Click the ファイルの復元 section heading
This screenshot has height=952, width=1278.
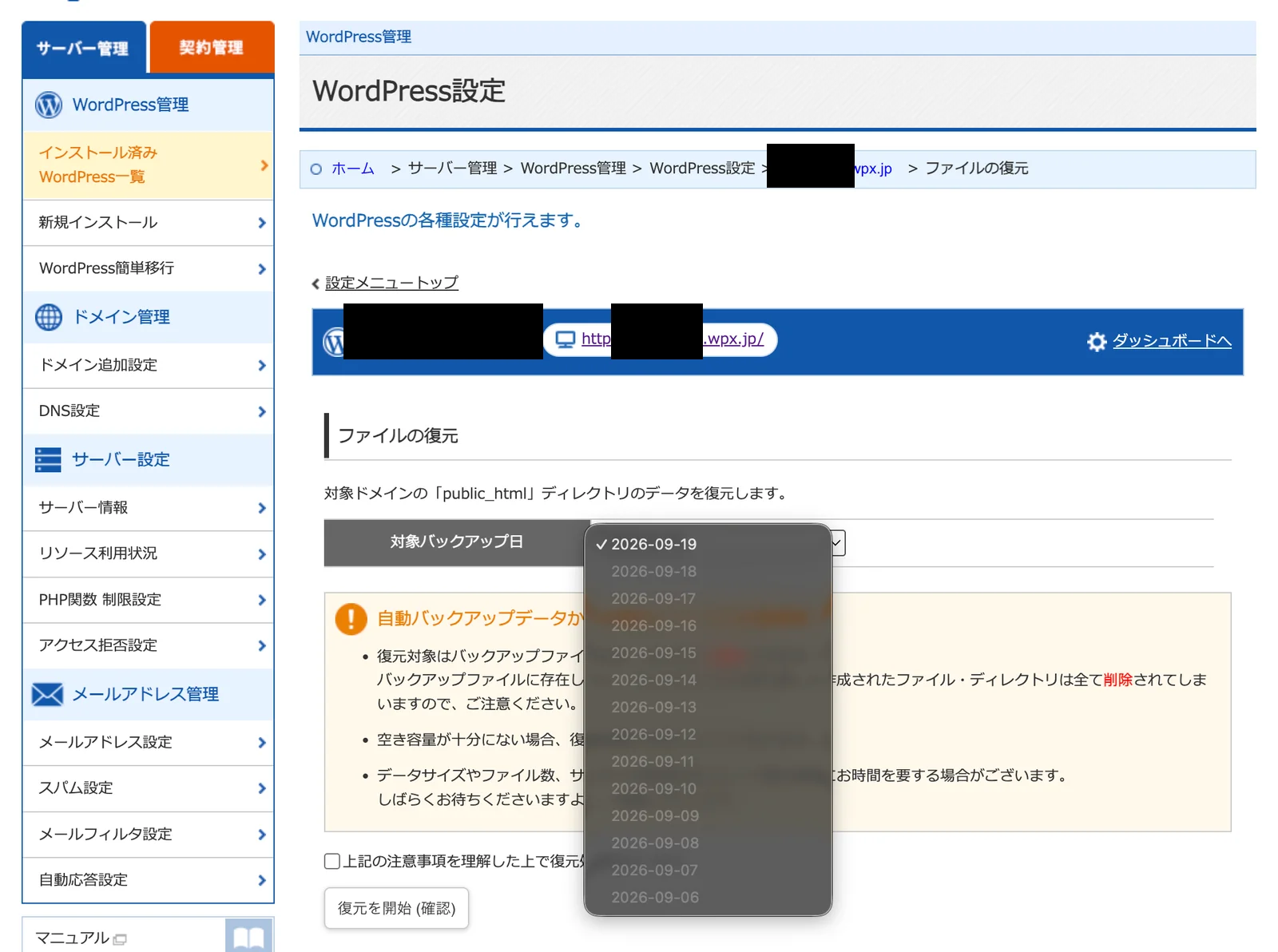point(398,435)
